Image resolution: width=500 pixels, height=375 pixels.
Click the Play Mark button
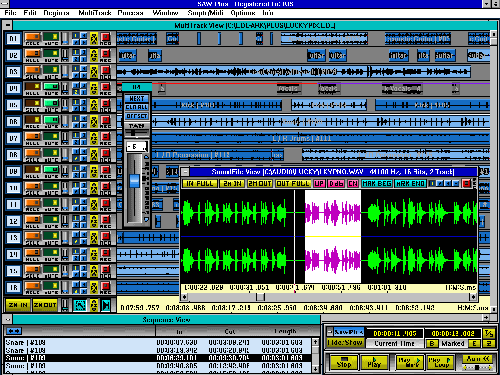[x=409, y=362]
